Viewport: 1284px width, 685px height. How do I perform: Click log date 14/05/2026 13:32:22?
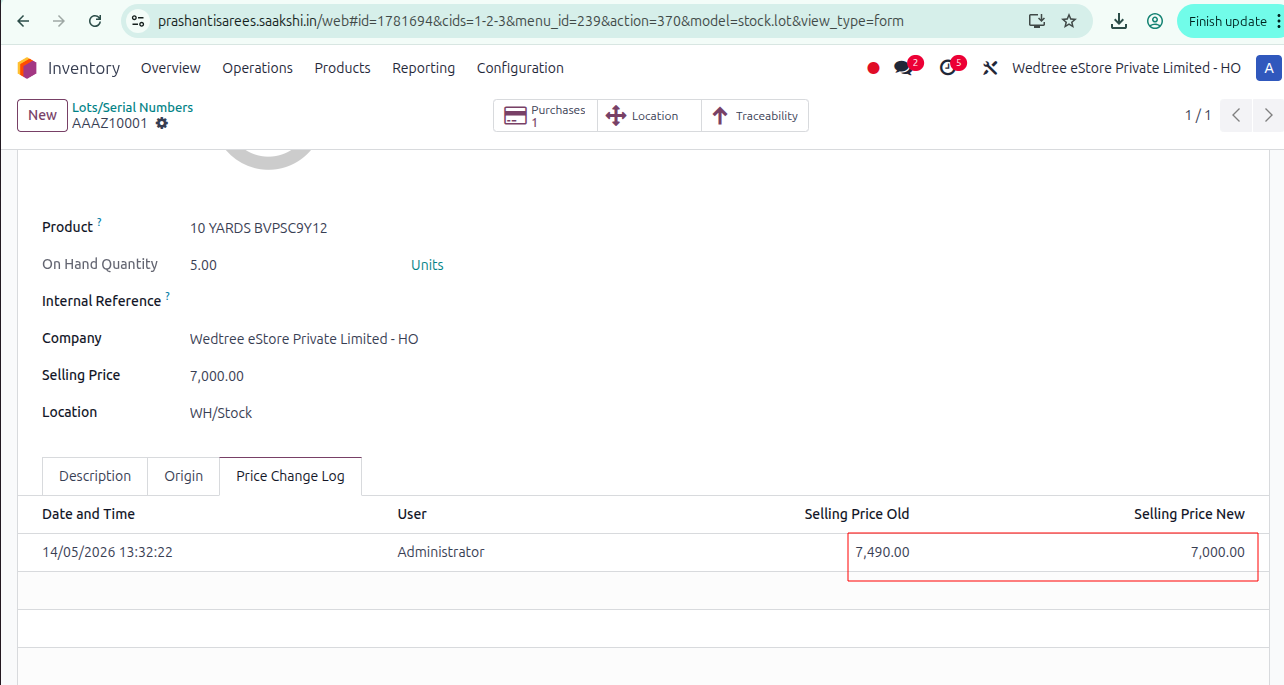(107, 552)
